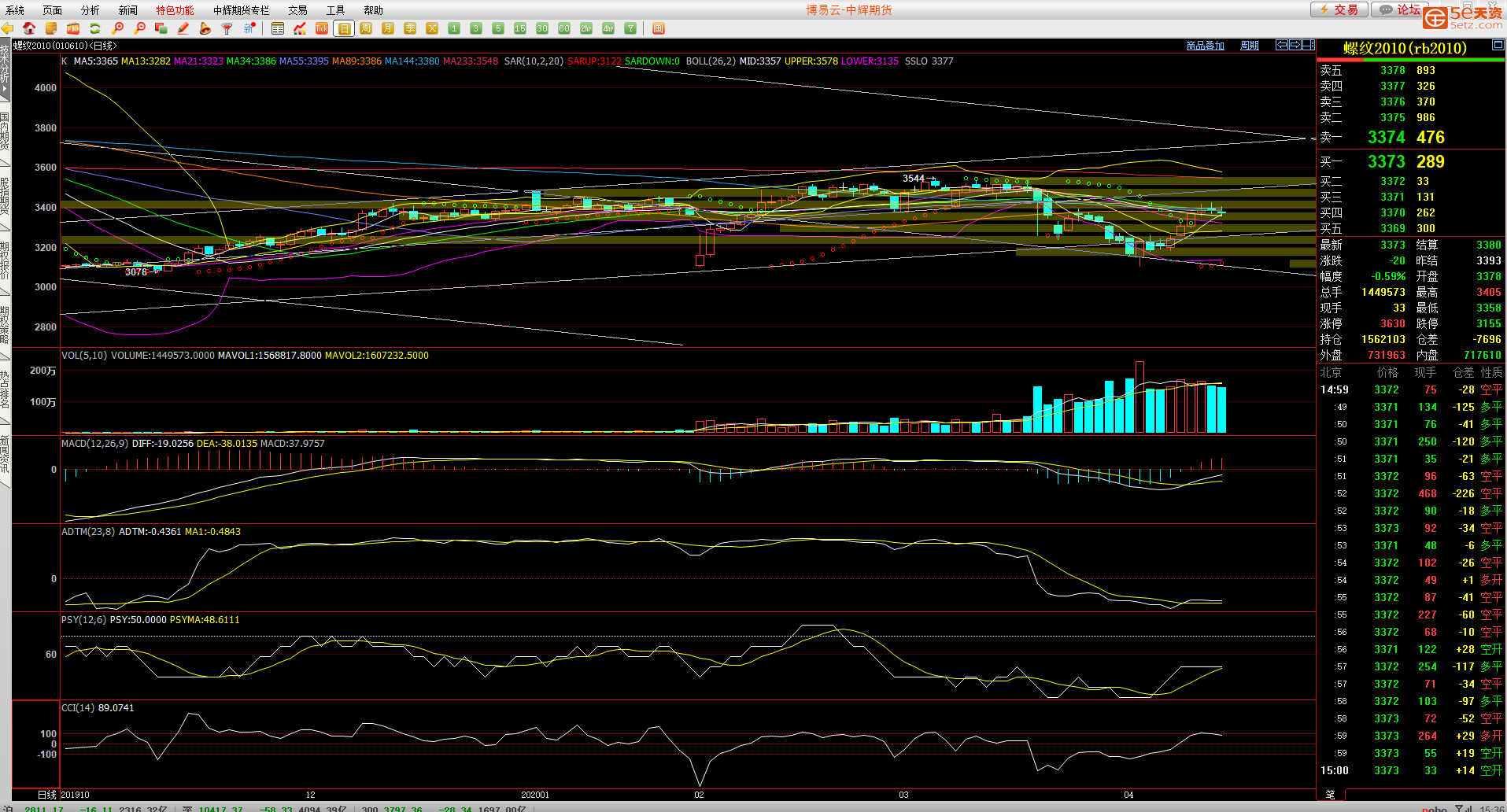Open the 页面 menu
Screen dimensions: 1507x812
point(53,10)
